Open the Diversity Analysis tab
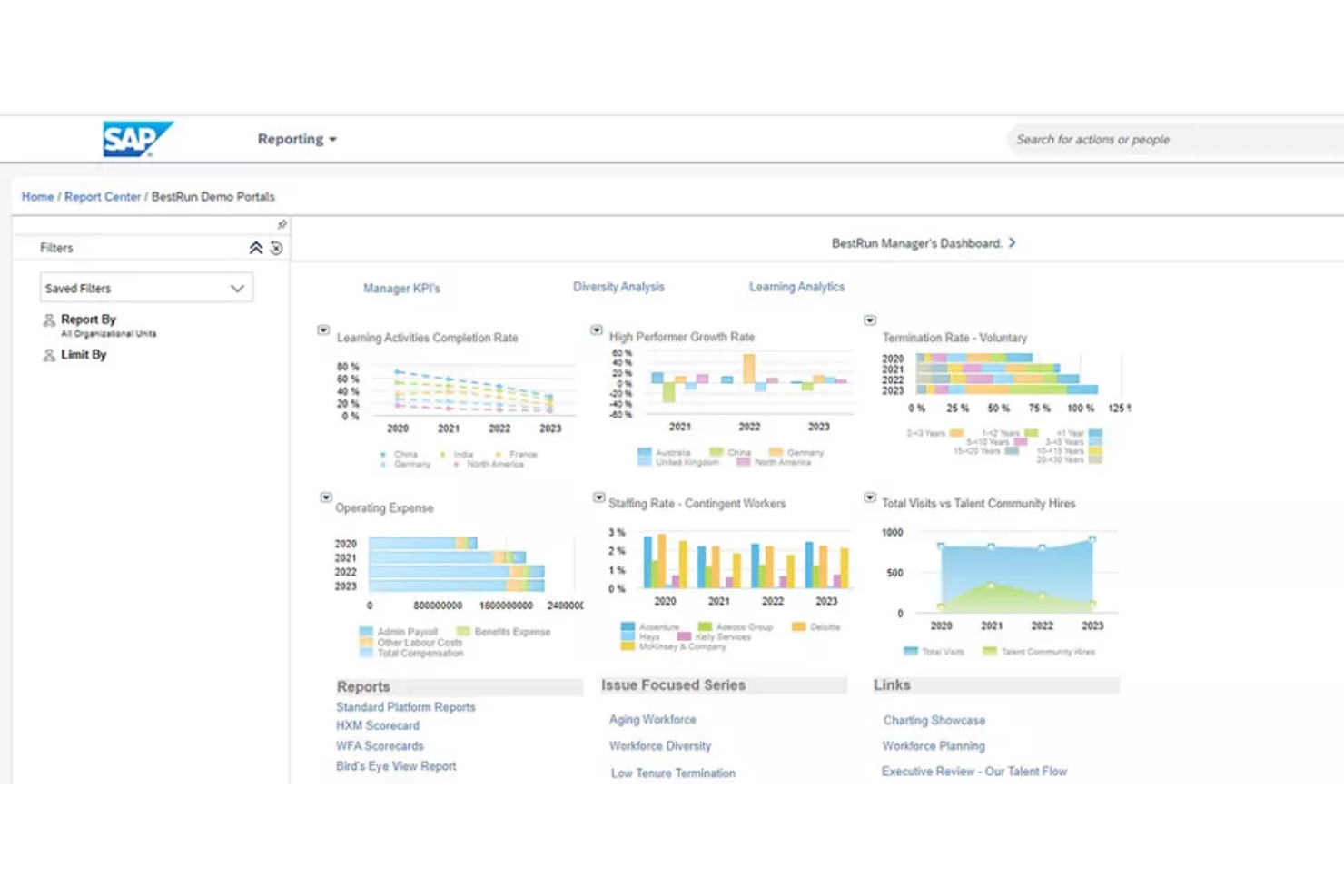Screen dimensions: 1344x896 (x=618, y=287)
